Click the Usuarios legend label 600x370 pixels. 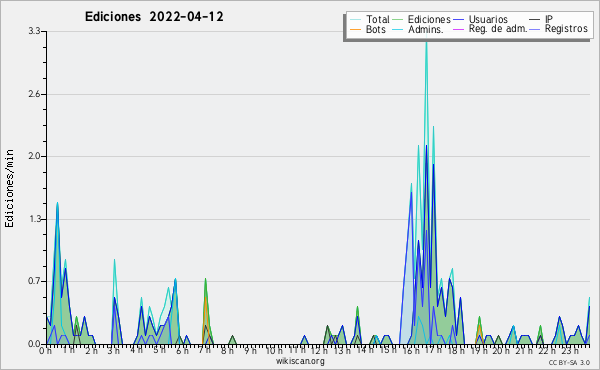(x=488, y=19)
